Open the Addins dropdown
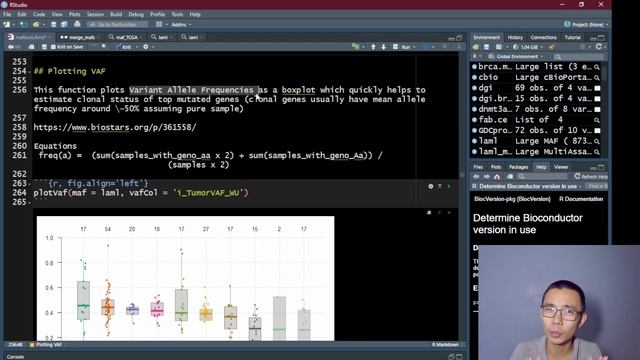 coord(181,24)
